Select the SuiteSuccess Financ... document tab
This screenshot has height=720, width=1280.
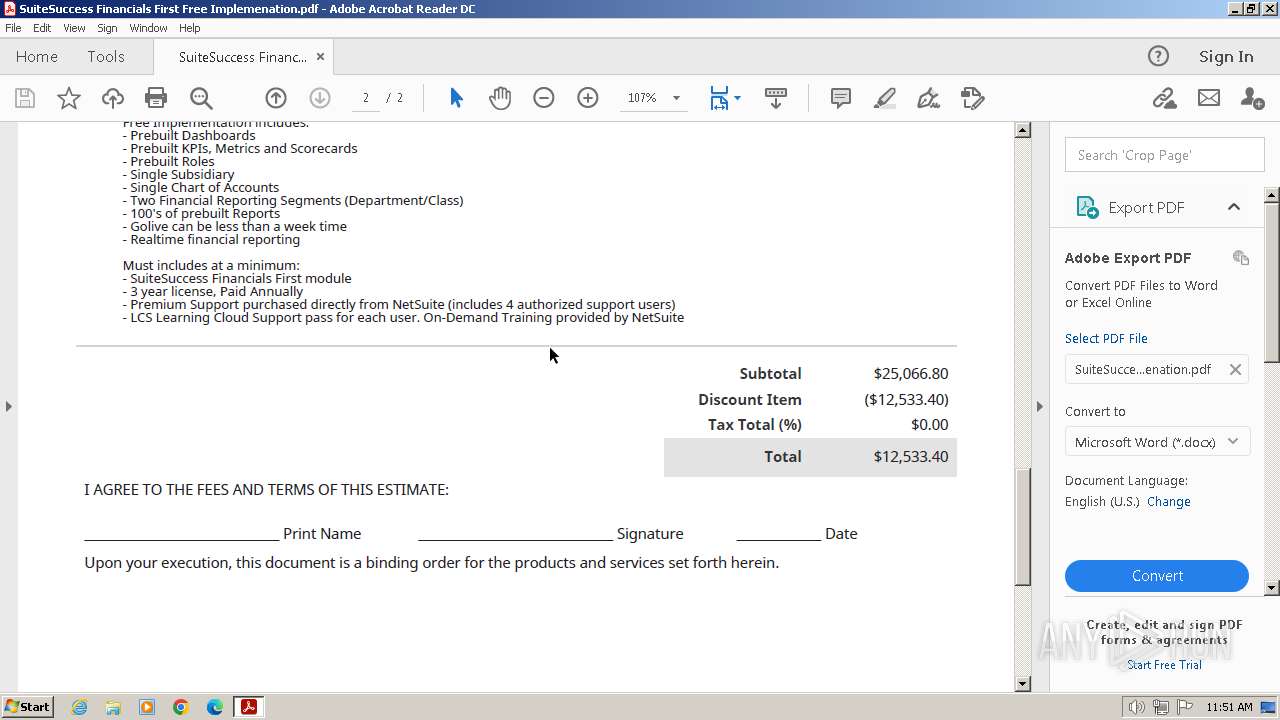coord(243,57)
